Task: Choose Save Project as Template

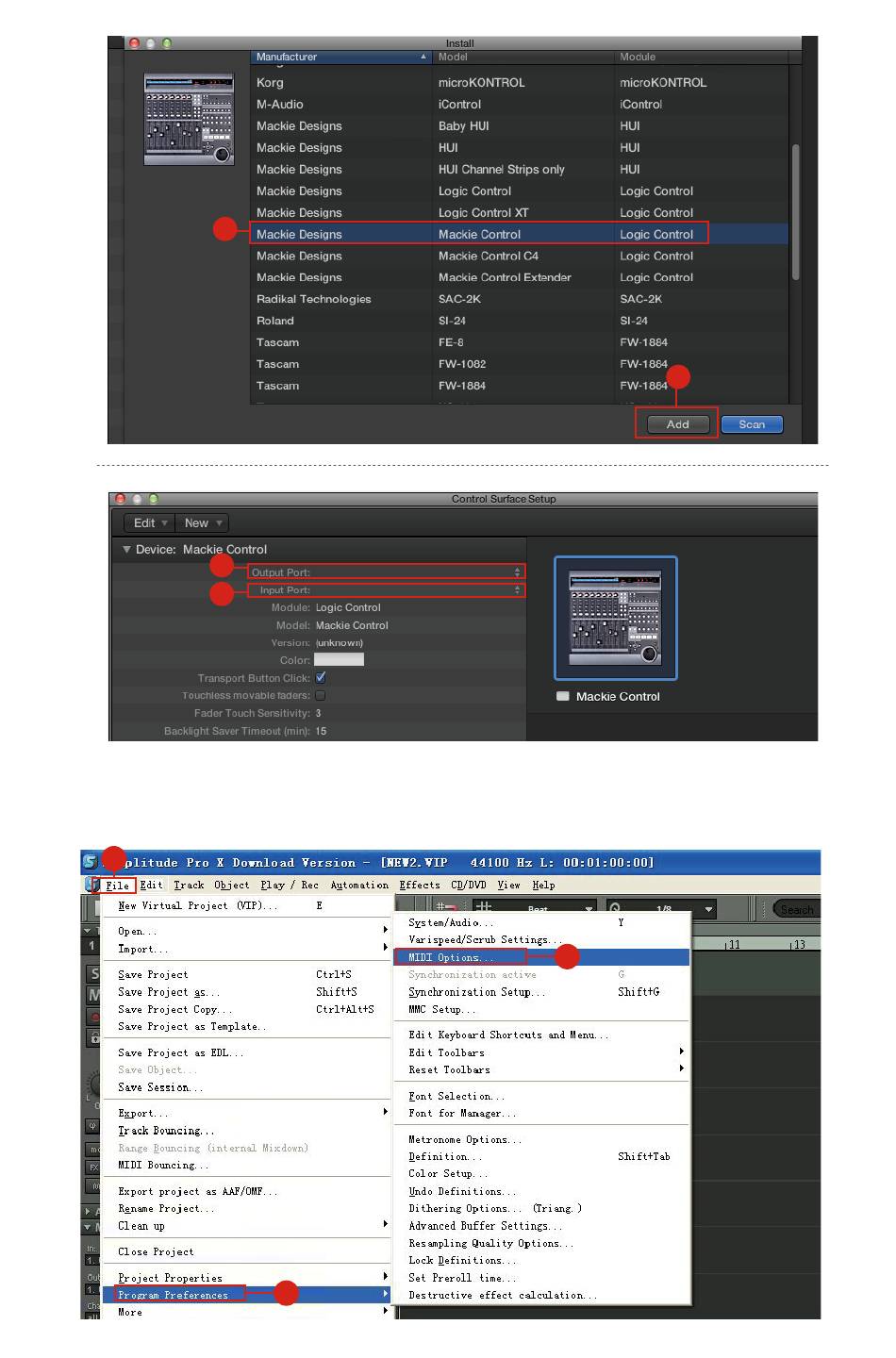Action: coord(247,1026)
